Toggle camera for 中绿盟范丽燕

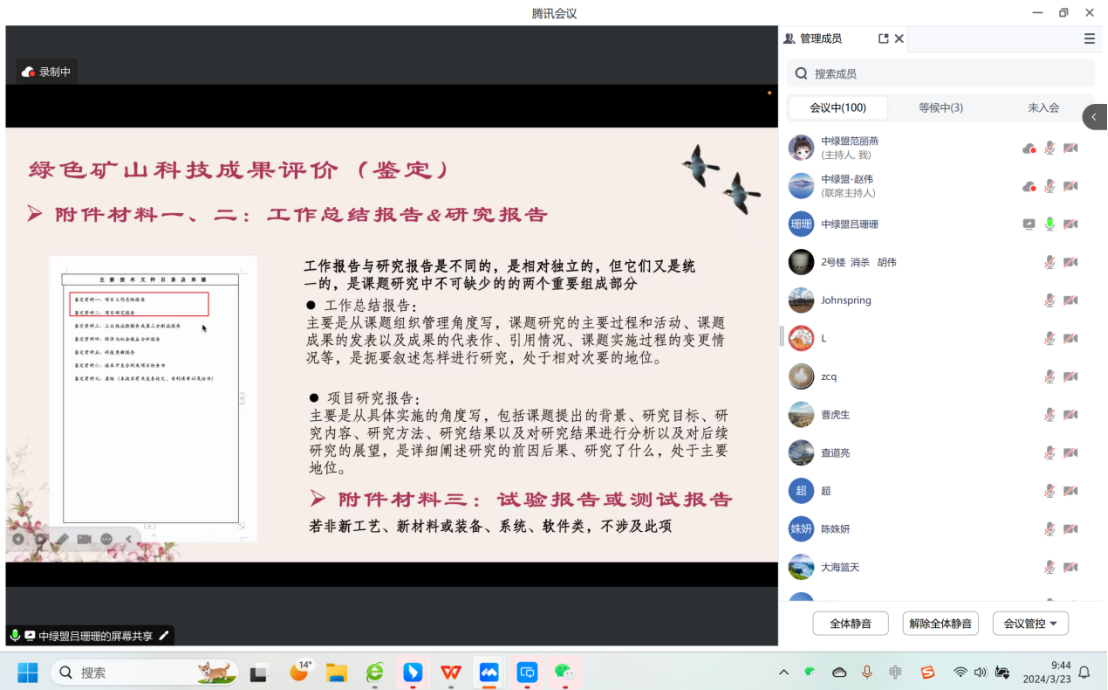point(1071,148)
